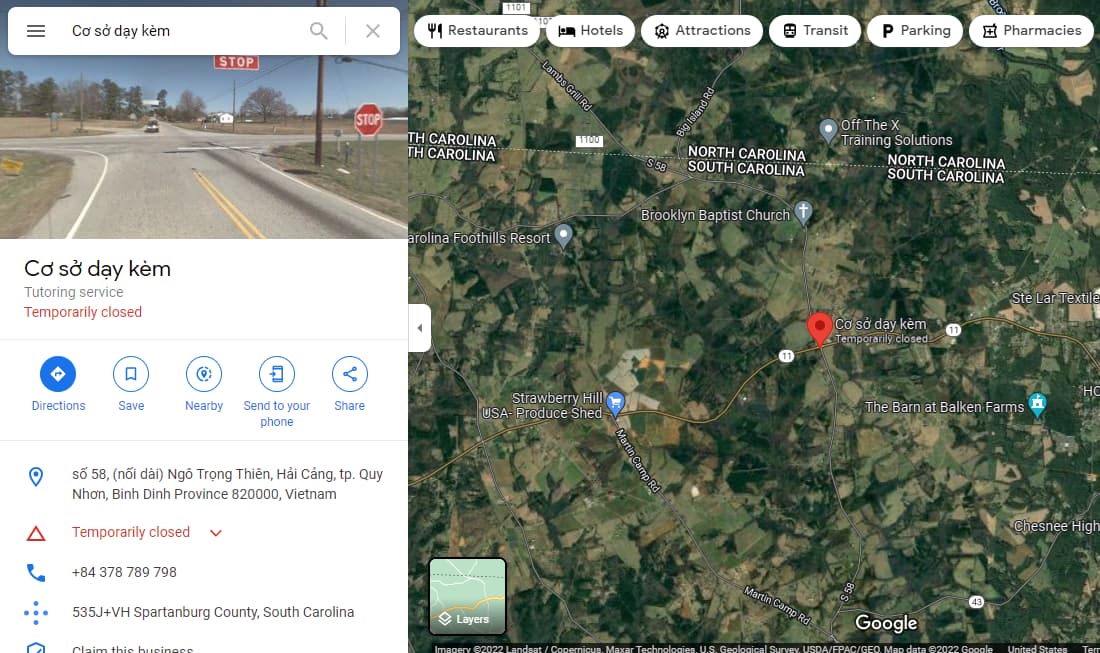Send to your phone icon
Screen dimensions: 1100x653
click(277, 374)
